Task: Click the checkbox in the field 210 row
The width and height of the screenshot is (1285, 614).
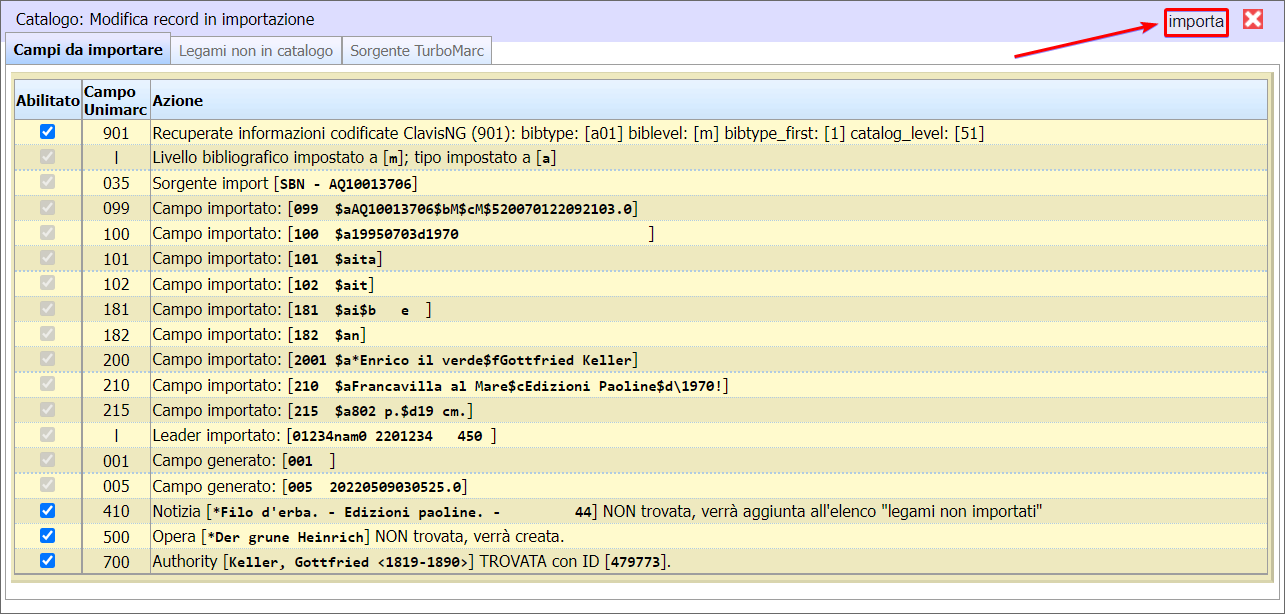Action: pos(47,385)
